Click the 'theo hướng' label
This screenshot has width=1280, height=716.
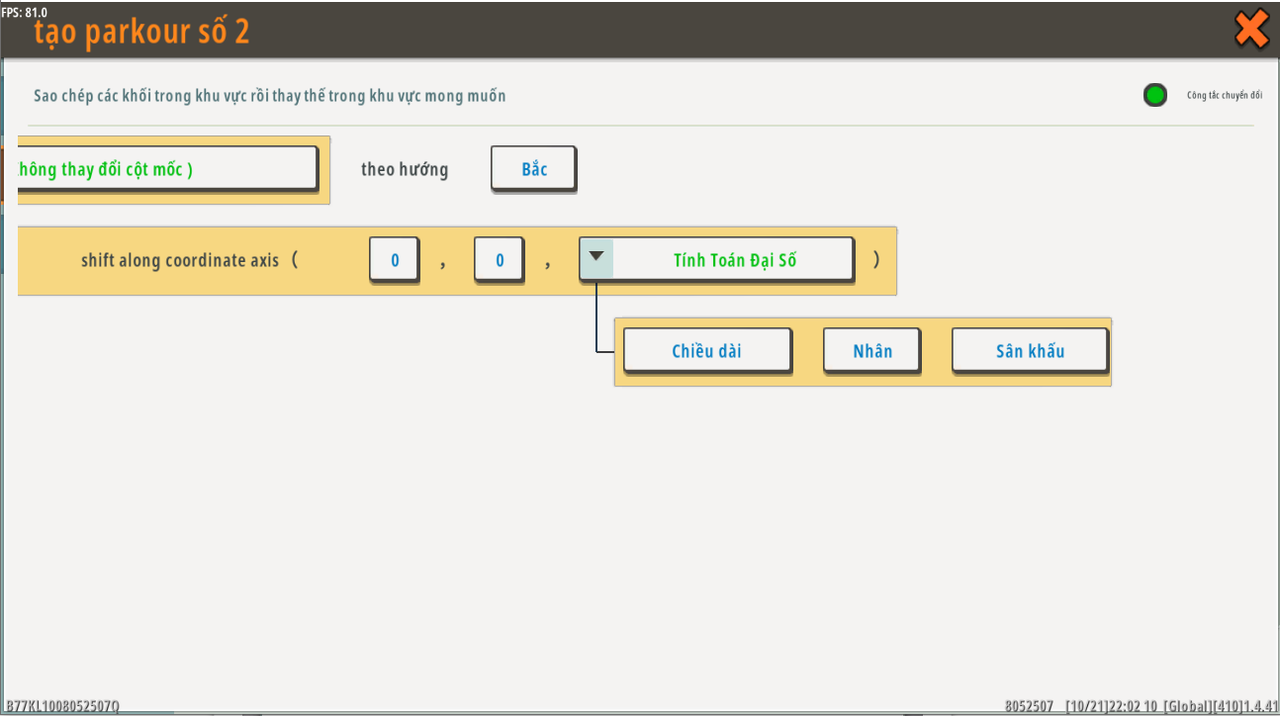tap(404, 169)
